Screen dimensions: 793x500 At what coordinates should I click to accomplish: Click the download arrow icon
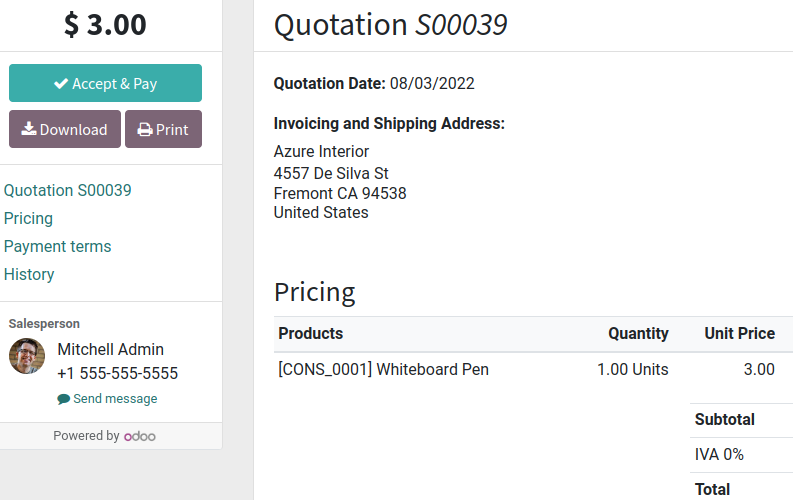tap(29, 129)
